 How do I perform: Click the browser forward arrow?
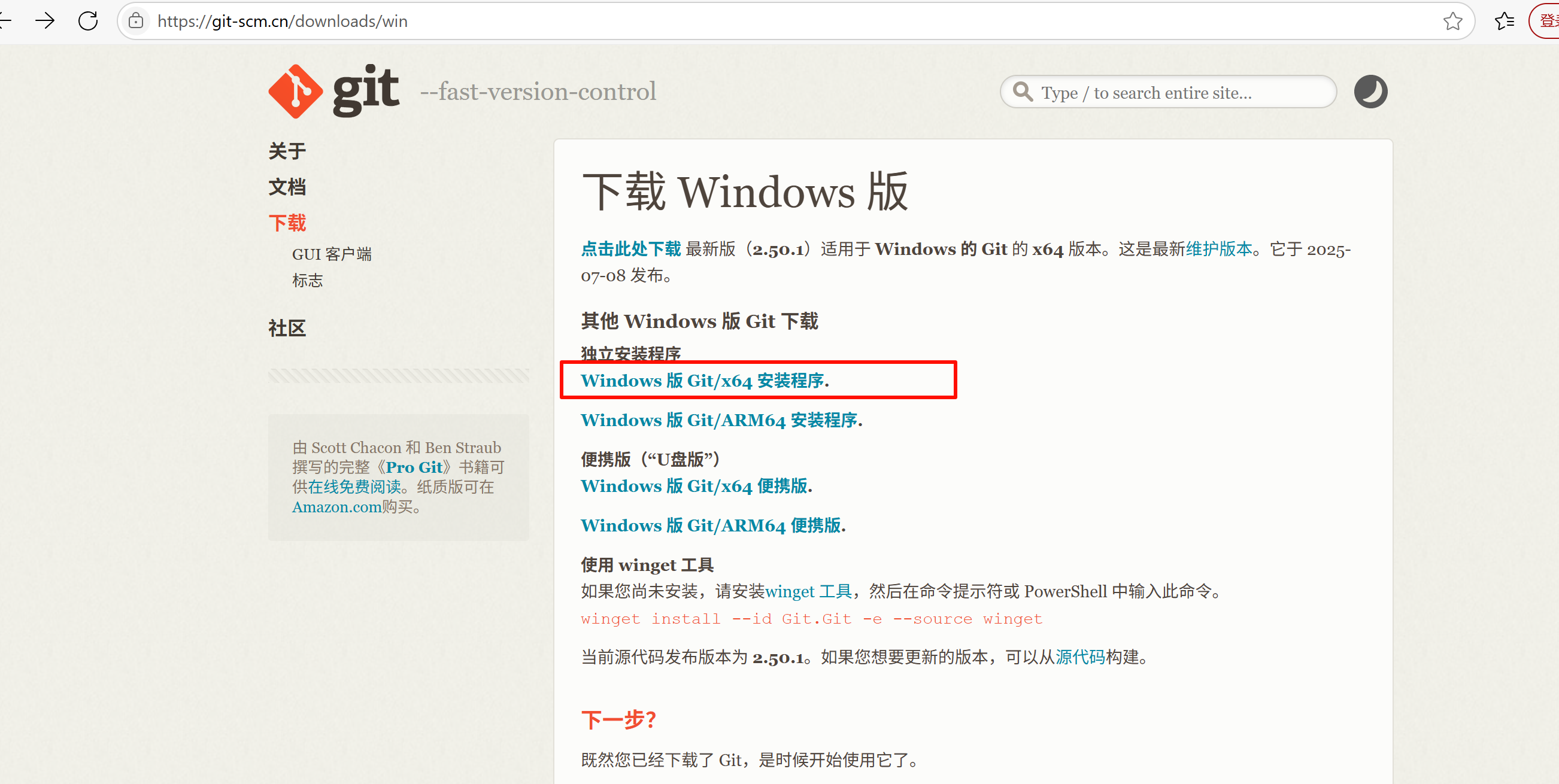[45, 21]
